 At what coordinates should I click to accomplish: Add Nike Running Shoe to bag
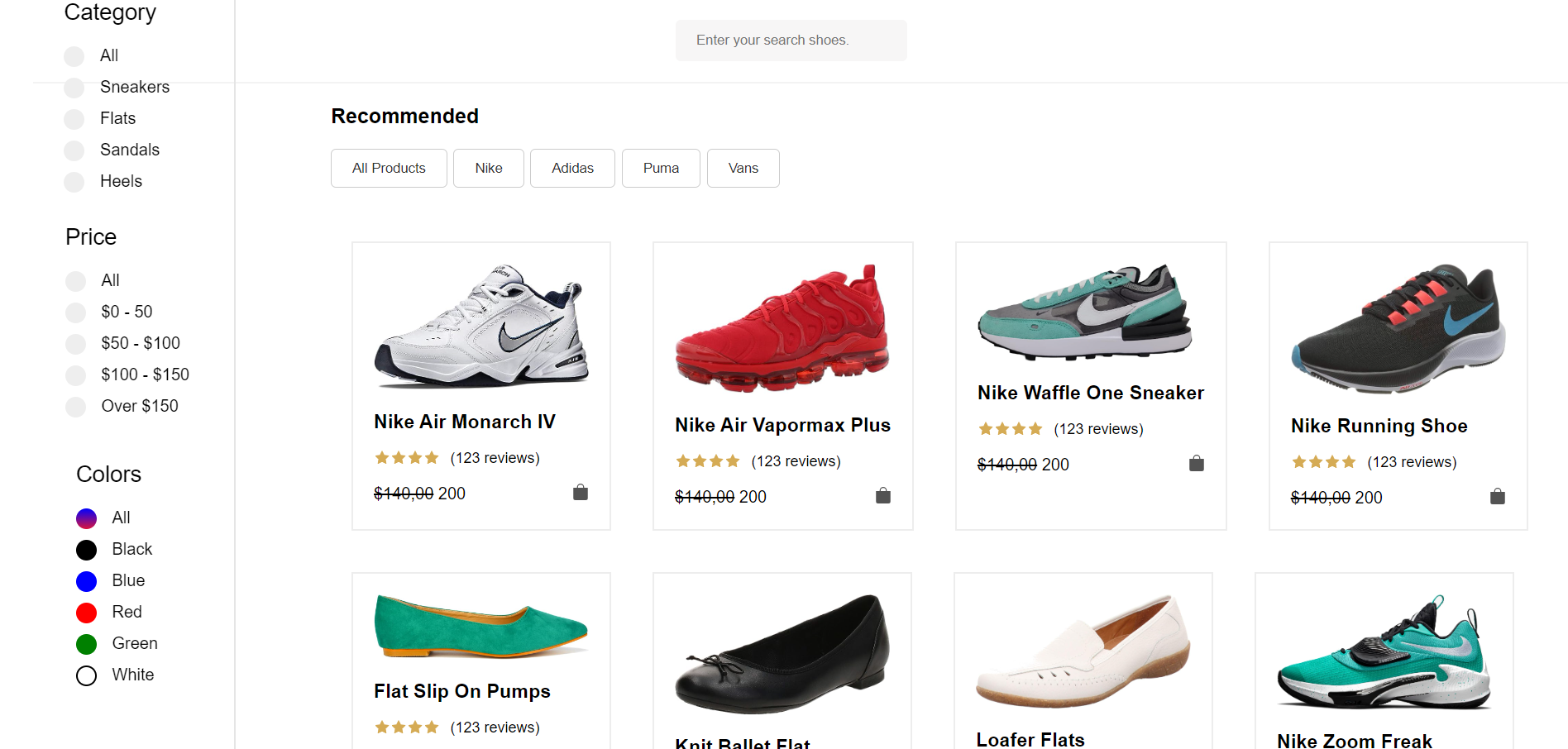(1498, 497)
